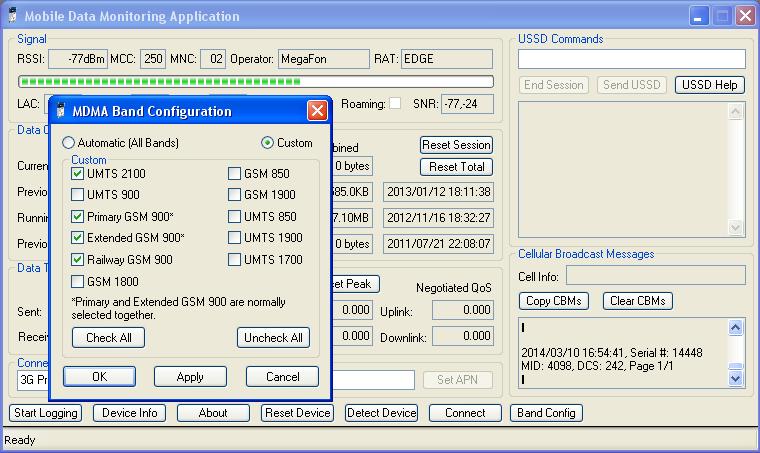Click the connection profile field '3G Pr'
Screen dimensions: 760x453
[x=33, y=379]
